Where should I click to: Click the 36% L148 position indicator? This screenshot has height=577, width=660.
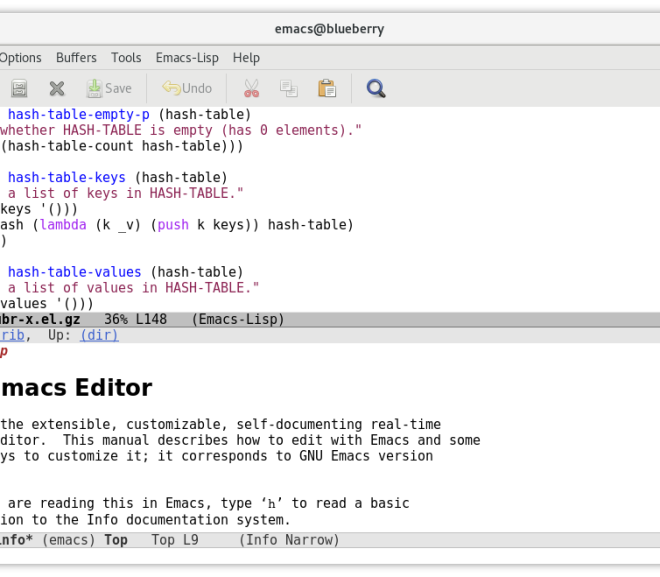[136, 319]
